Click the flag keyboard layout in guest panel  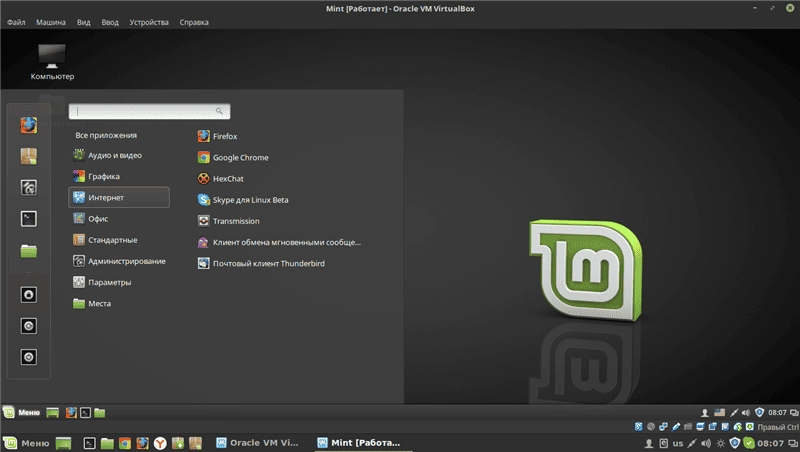pos(719,412)
